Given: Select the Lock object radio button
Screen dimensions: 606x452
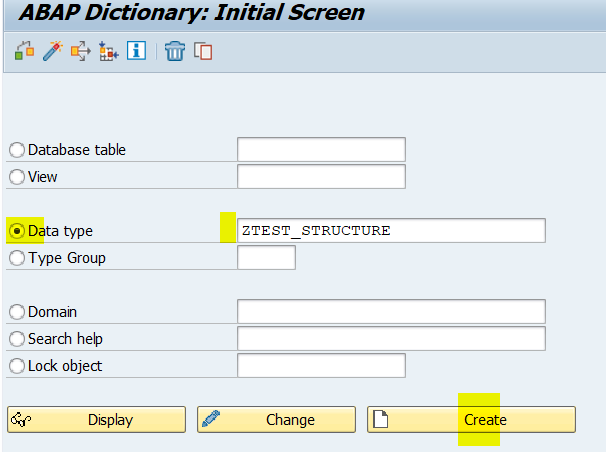Looking at the screenshot, I should tap(17, 366).
